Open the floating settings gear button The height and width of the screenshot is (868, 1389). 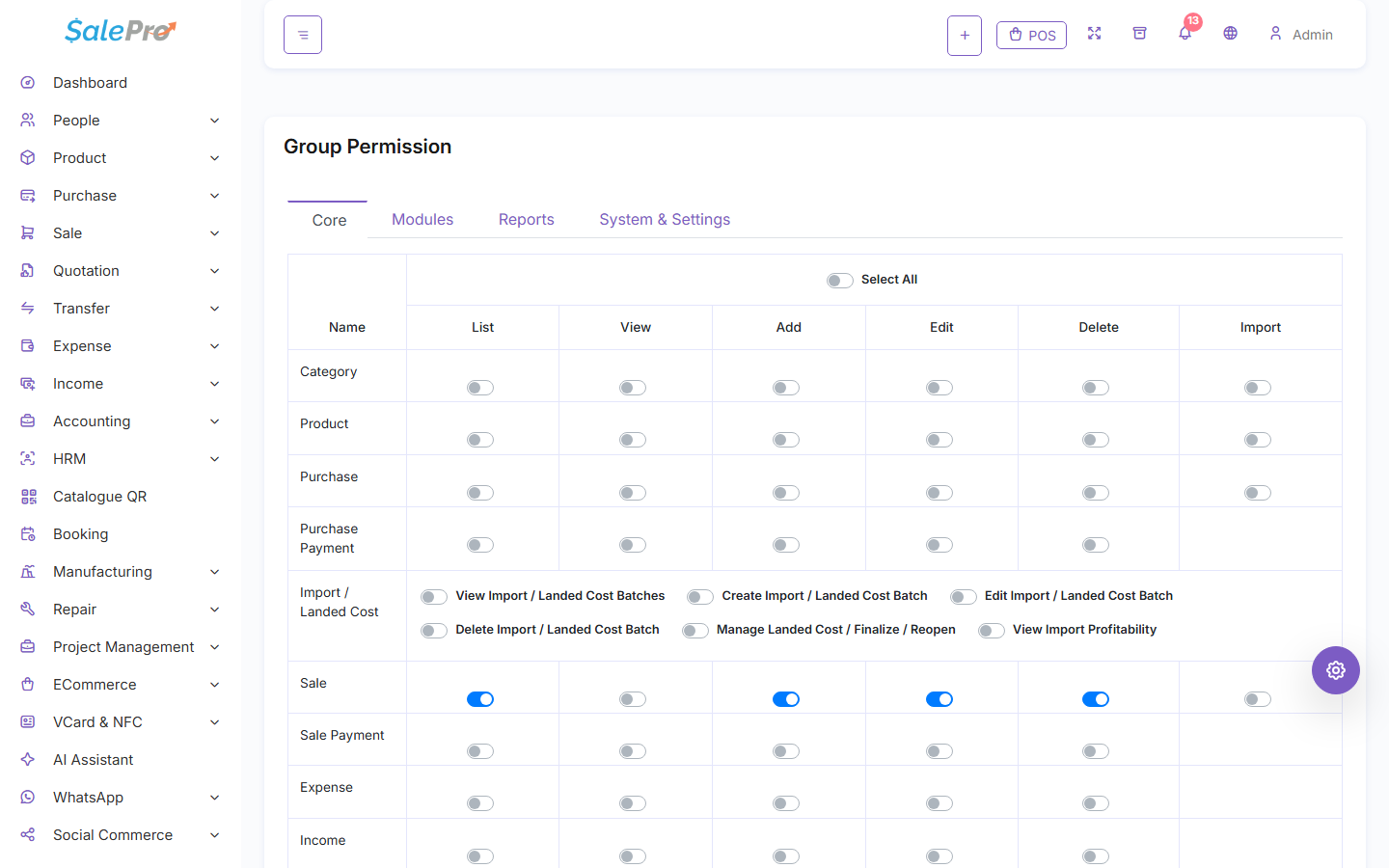[1336, 670]
